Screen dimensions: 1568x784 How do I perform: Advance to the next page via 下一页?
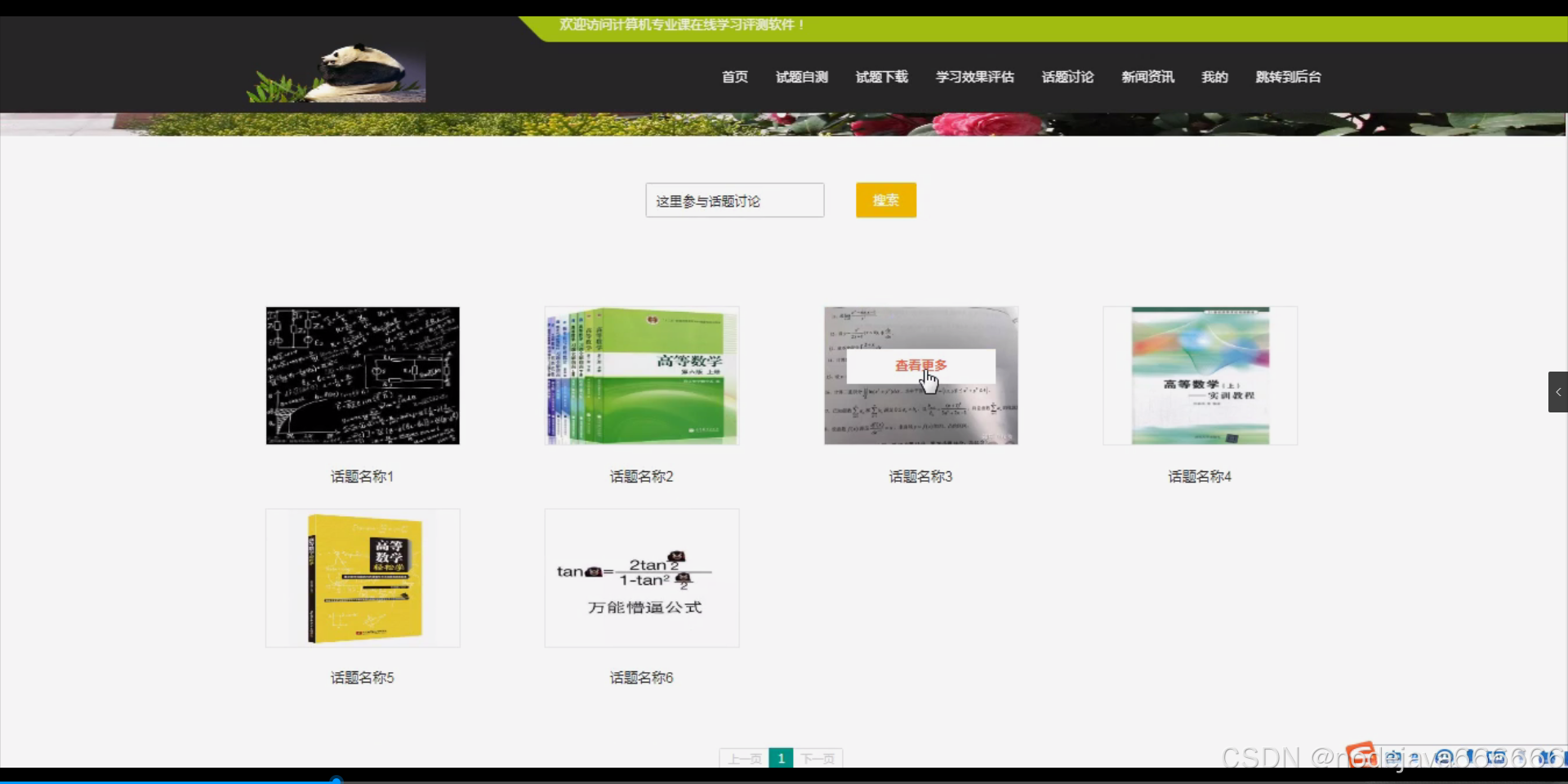point(818,758)
